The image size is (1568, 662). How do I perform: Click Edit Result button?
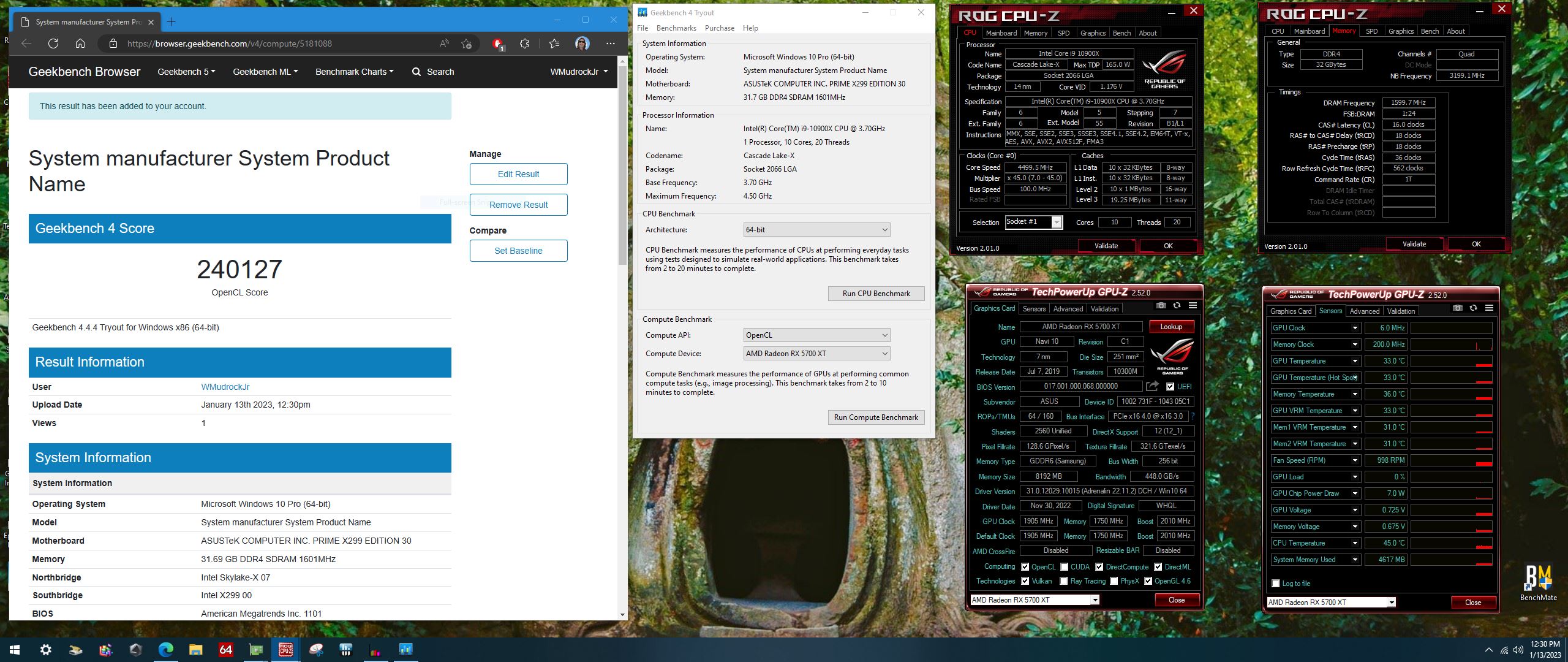[518, 174]
